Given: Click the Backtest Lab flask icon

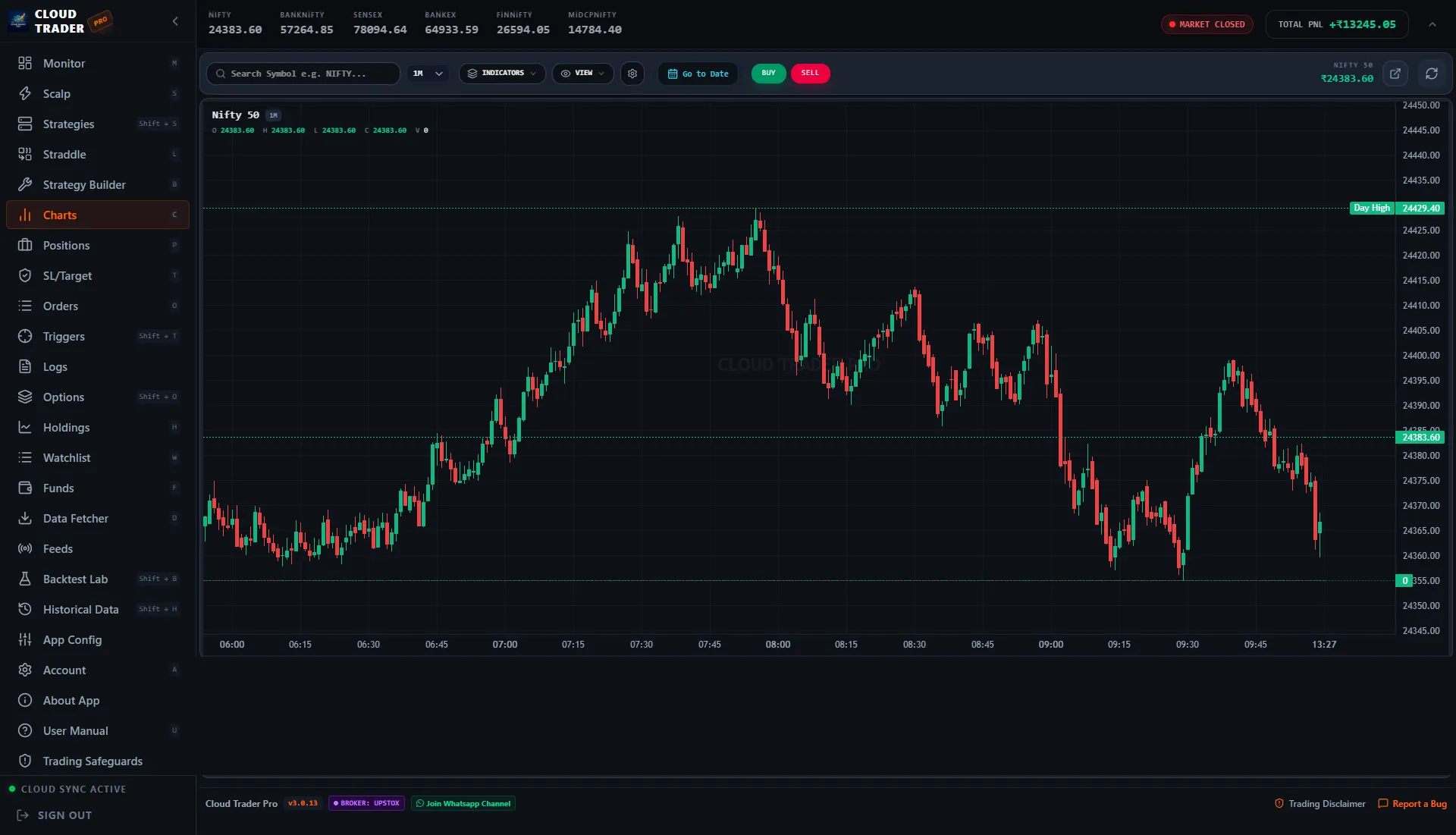Looking at the screenshot, I should 25,579.
